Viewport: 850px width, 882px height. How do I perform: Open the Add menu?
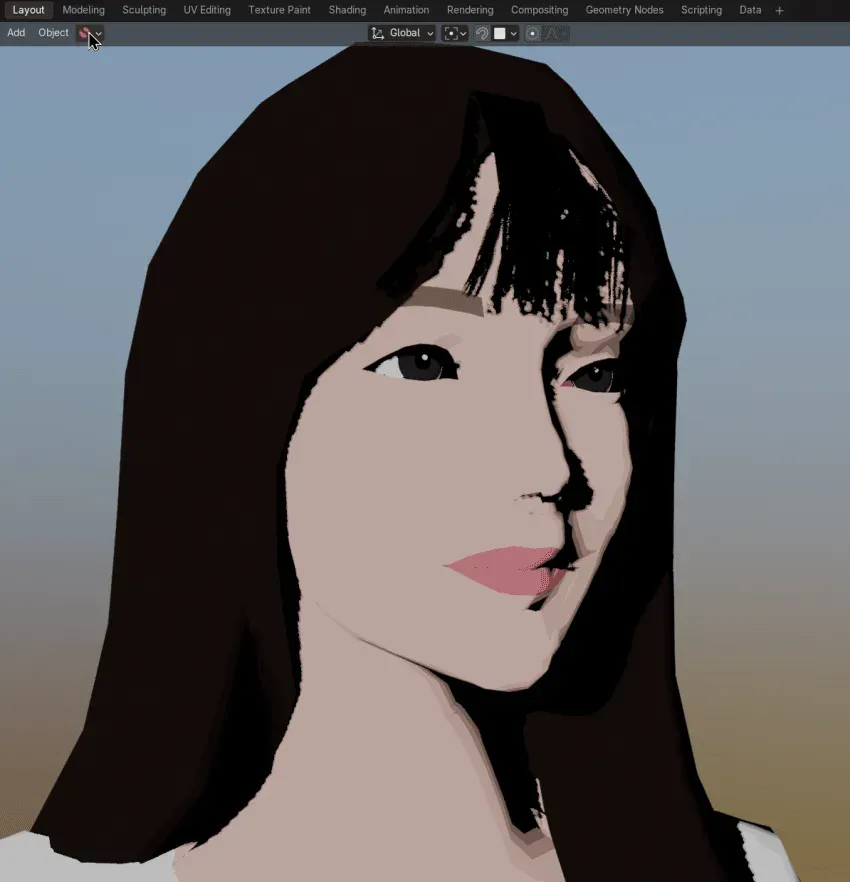point(16,33)
